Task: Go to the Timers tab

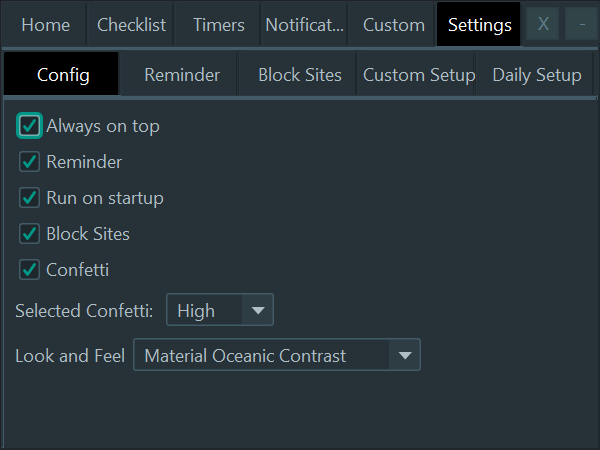Action: tap(218, 25)
